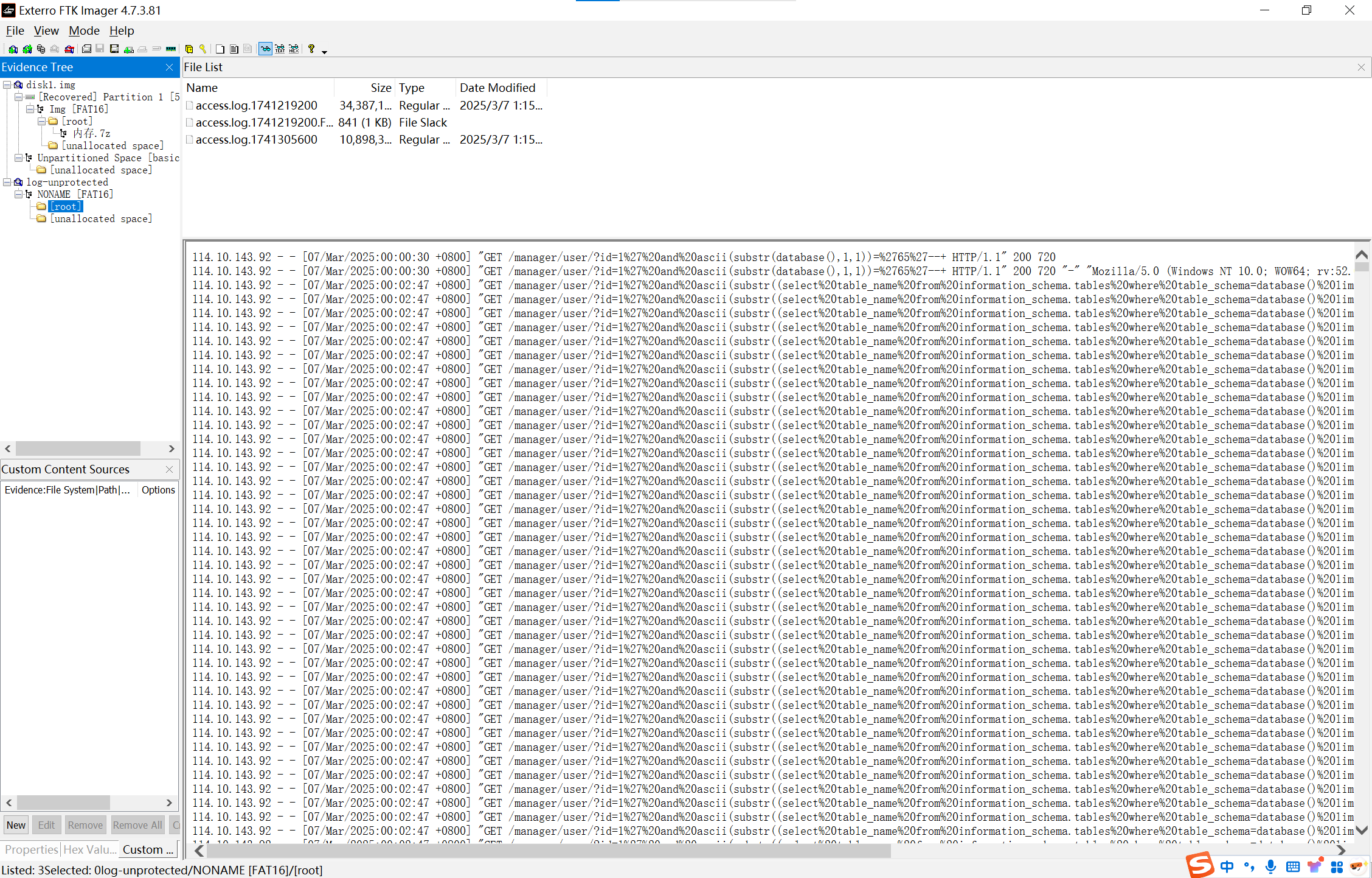Click the Image Mounting icon
This screenshot has width=1372, height=878.
(41, 49)
